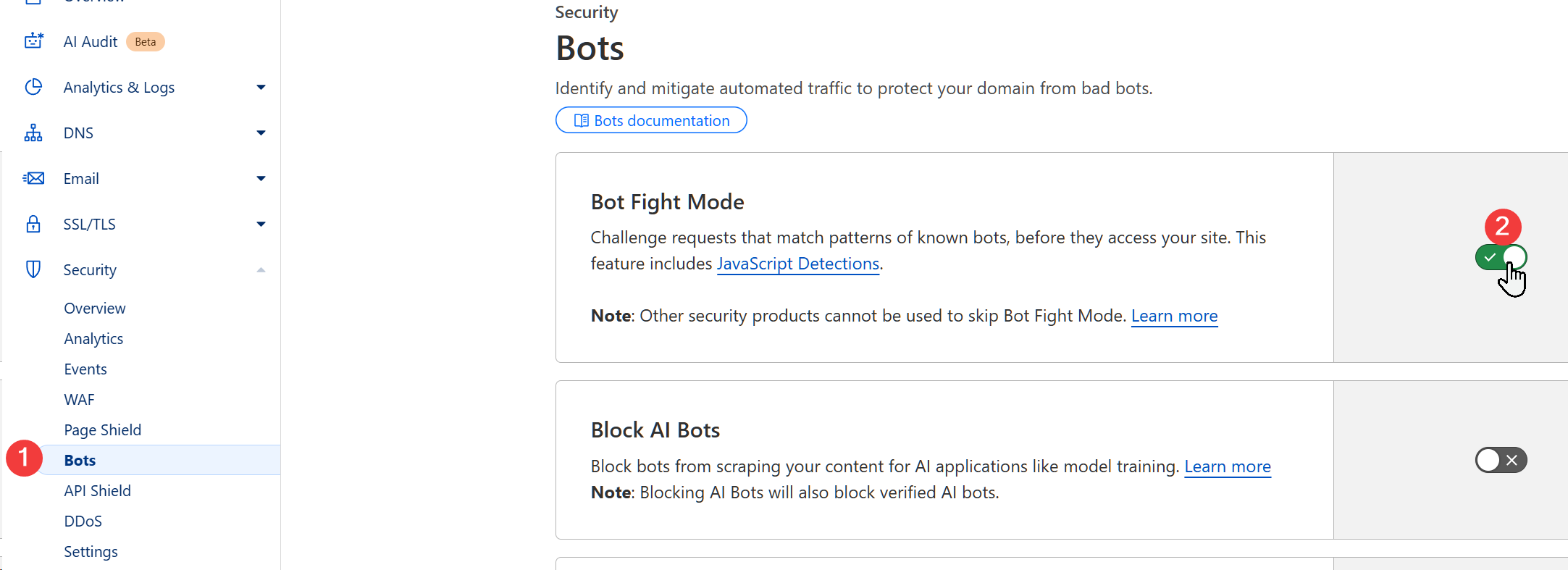Click the Analytics & Logs pie chart icon
Screen dimensions: 1568x570
[x=33, y=87]
